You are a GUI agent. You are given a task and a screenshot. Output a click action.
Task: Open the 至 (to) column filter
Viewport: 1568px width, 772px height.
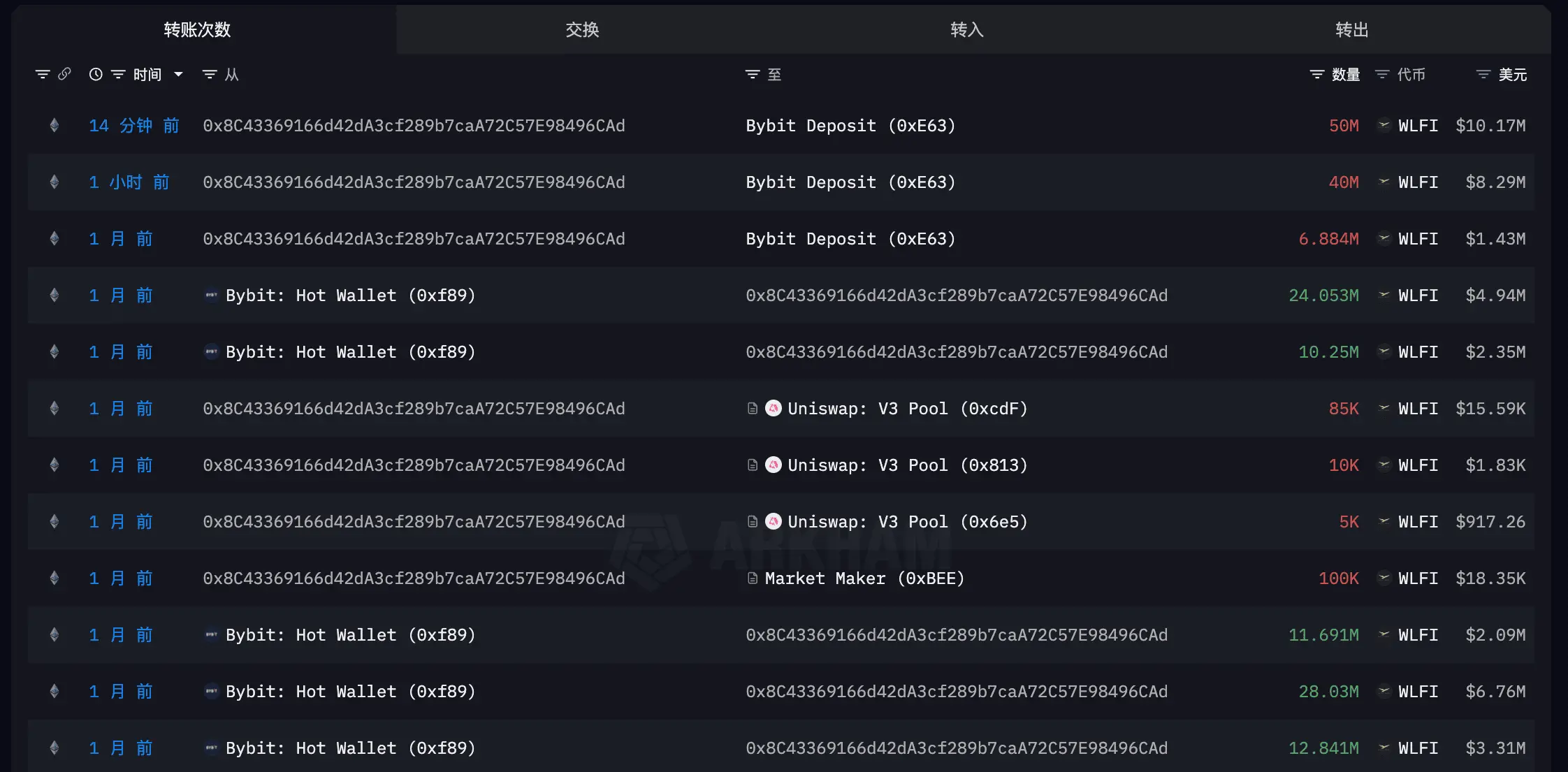click(753, 74)
